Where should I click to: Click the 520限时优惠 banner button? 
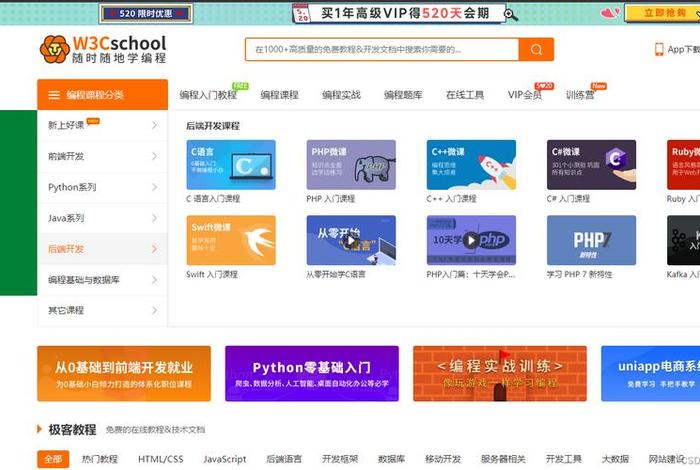click(x=146, y=13)
